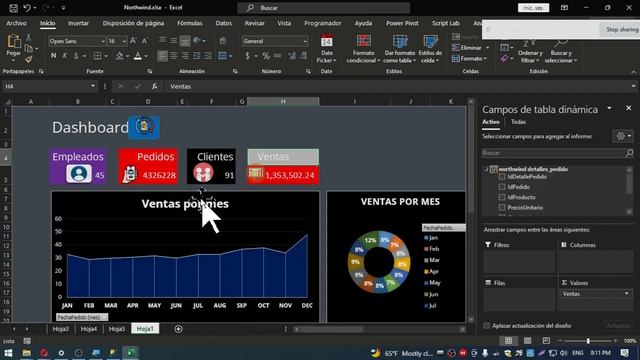Switch to the Datos ribbon tab
640x360 pixels.
click(x=223, y=23)
